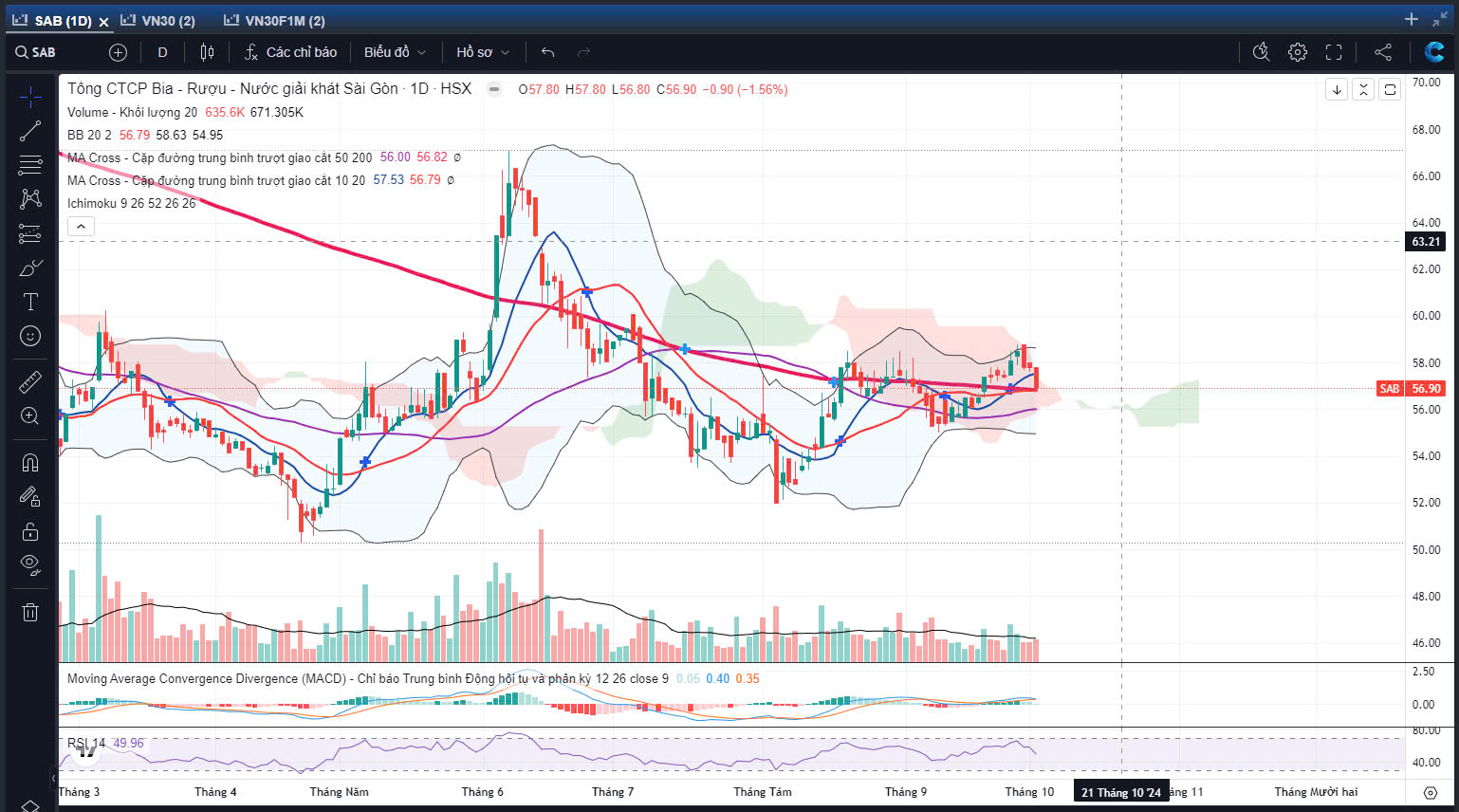Undo the last chart action

(x=547, y=52)
